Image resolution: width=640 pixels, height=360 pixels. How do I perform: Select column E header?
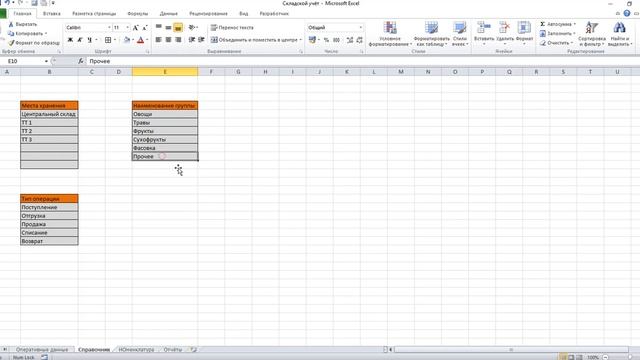pyautogui.click(x=165, y=72)
